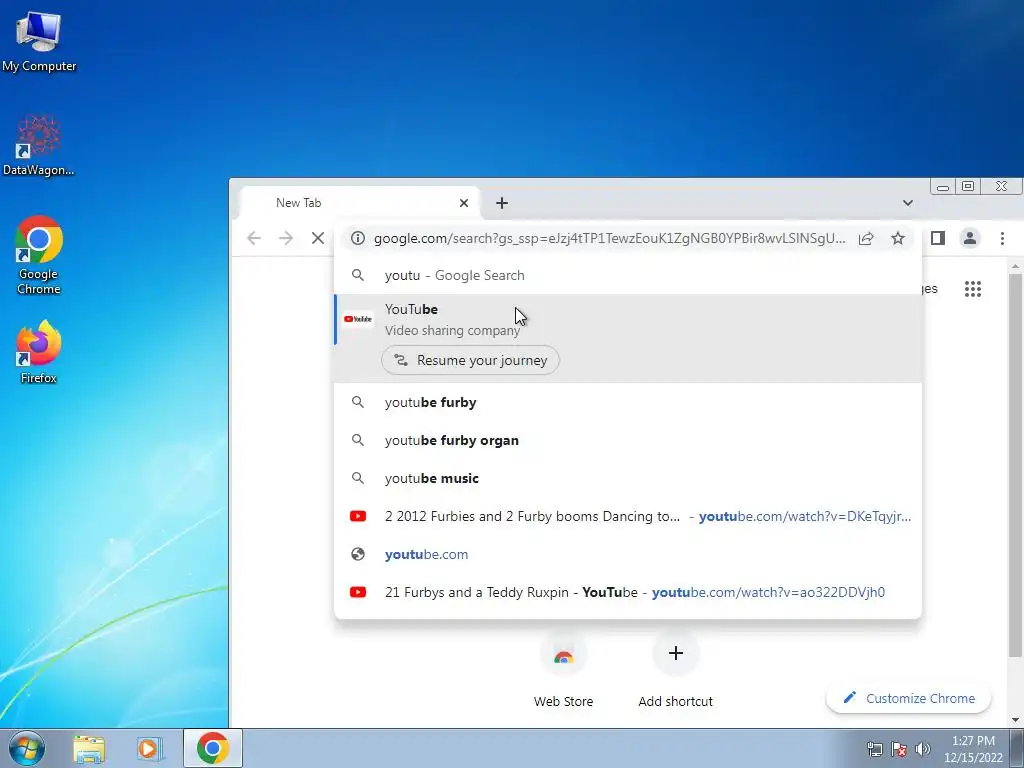
Task: Open Chrome side panel icon
Action: click(938, 238)
